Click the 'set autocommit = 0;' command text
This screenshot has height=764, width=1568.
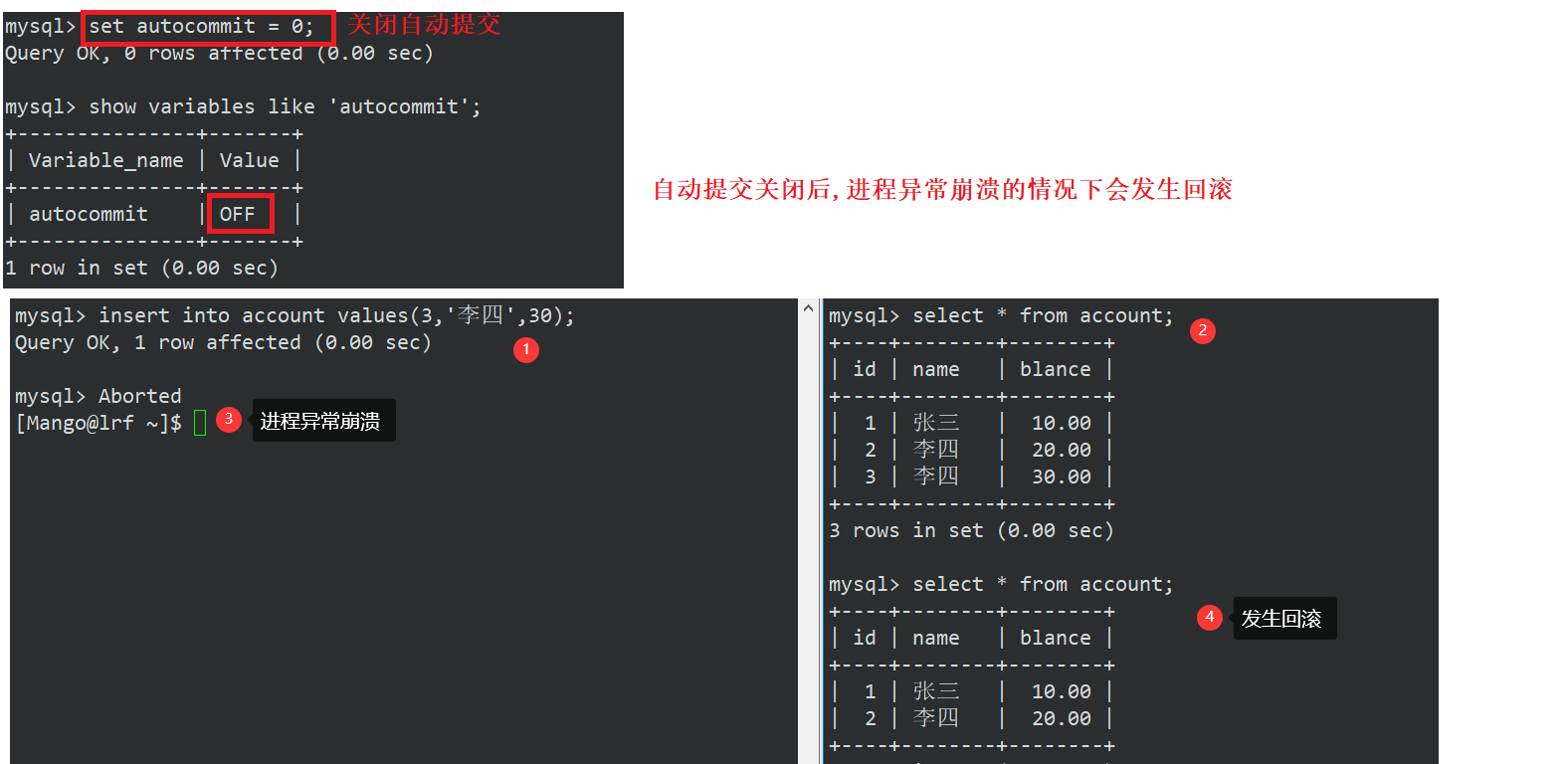pos(202,27)
